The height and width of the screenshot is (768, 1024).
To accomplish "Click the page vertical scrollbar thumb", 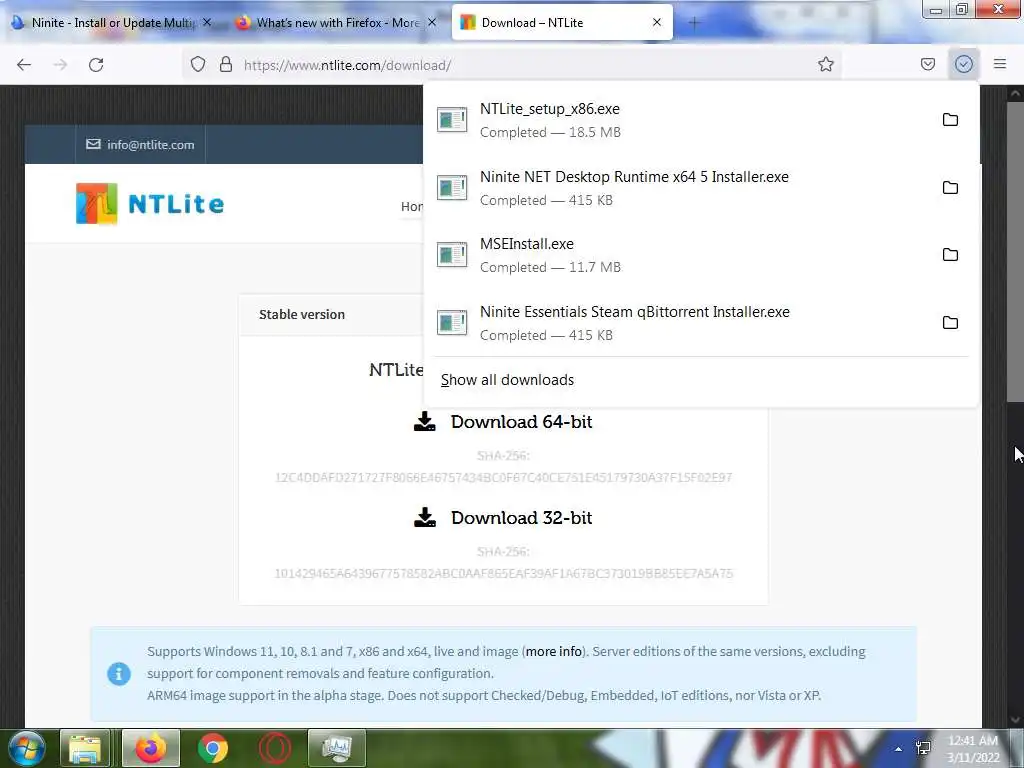I will (x=1016, y=251).
